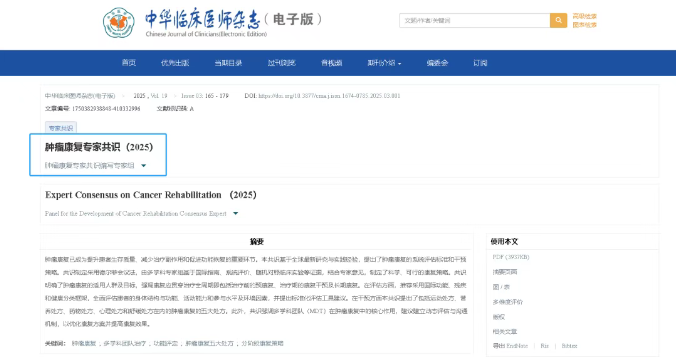Screen dimensions: 682x364
Task: Click the Chinese Journal of Clinicians title
Action: [206, 34]
